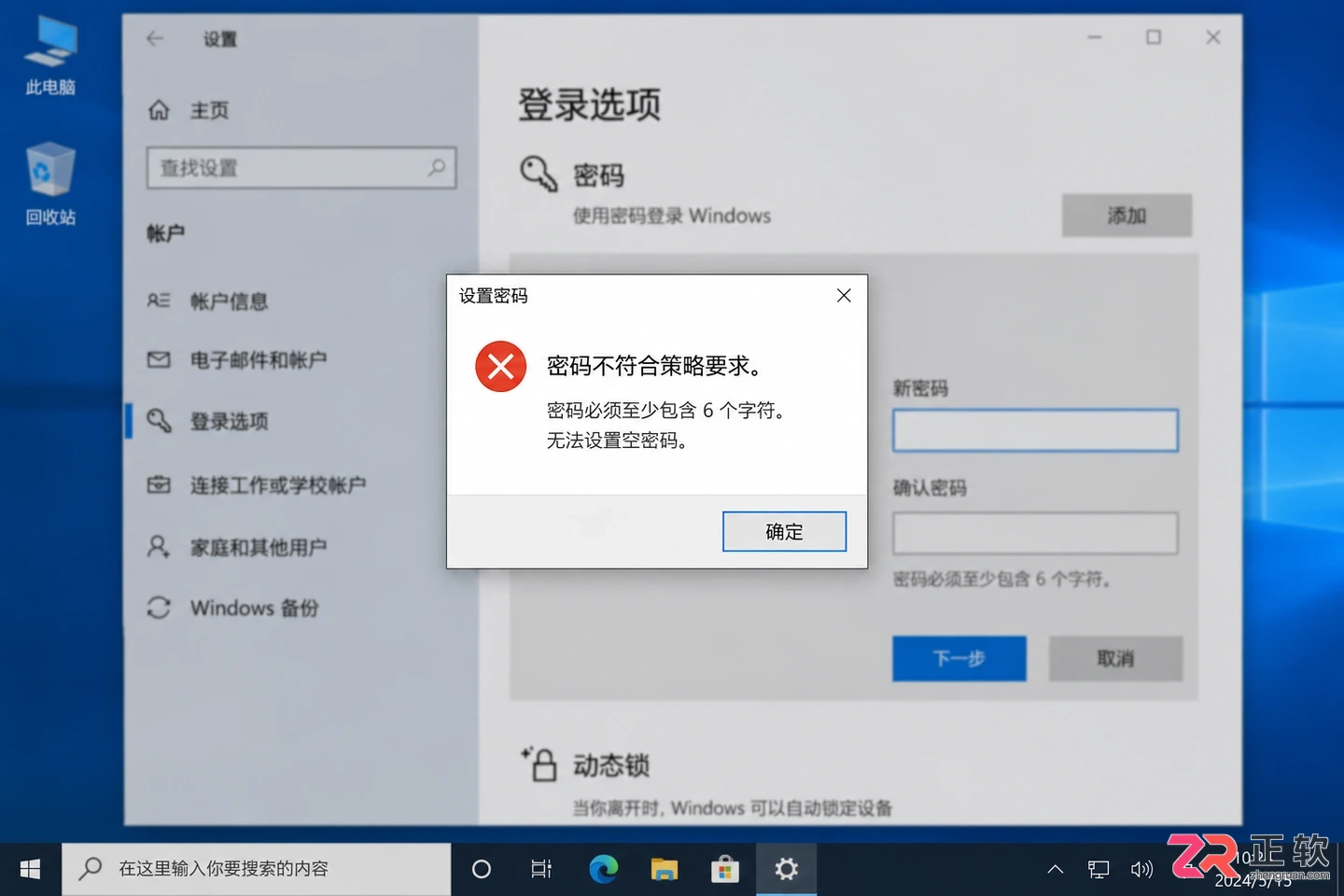The image size is (1344, 896).
Task: Click the 查找设置 search box
Action: coord(301,168)
